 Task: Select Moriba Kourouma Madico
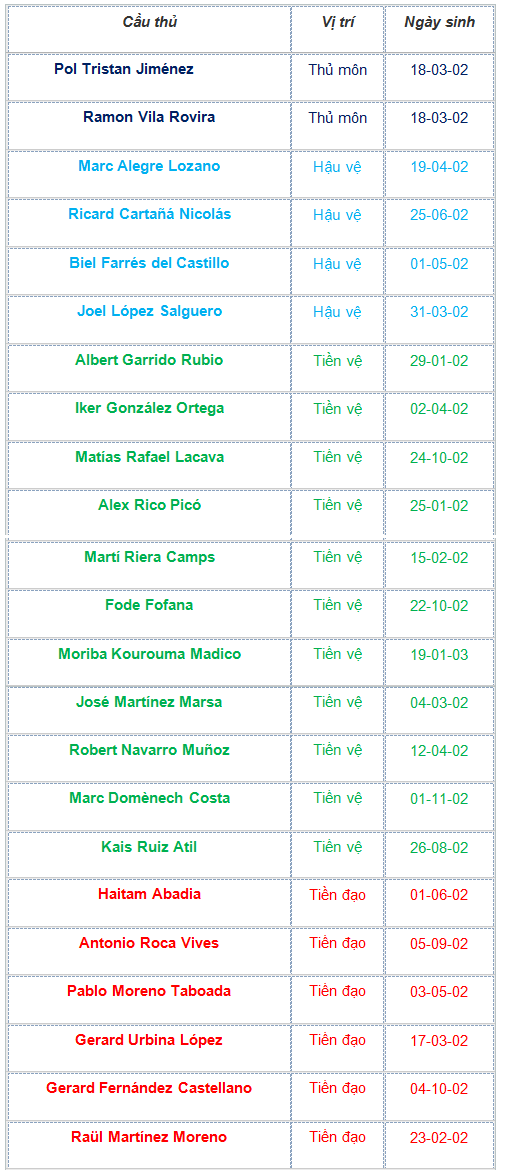pos(149,654)
